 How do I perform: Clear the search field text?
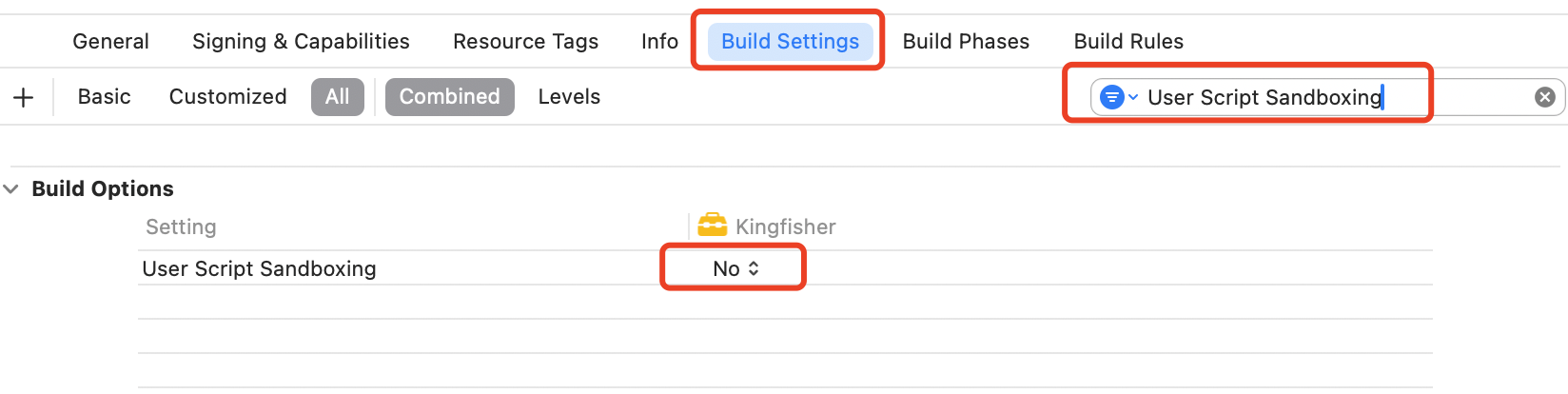(x=1544, y=97)
